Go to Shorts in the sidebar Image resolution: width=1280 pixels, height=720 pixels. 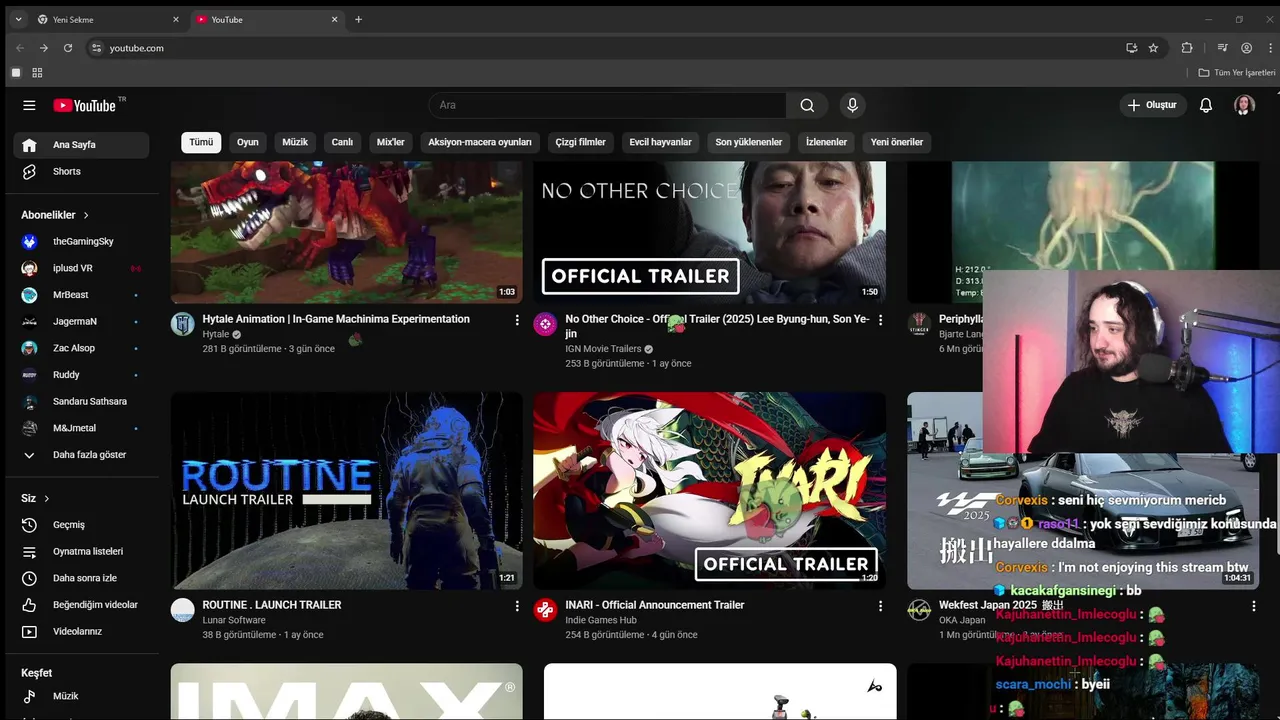[81, 171]
